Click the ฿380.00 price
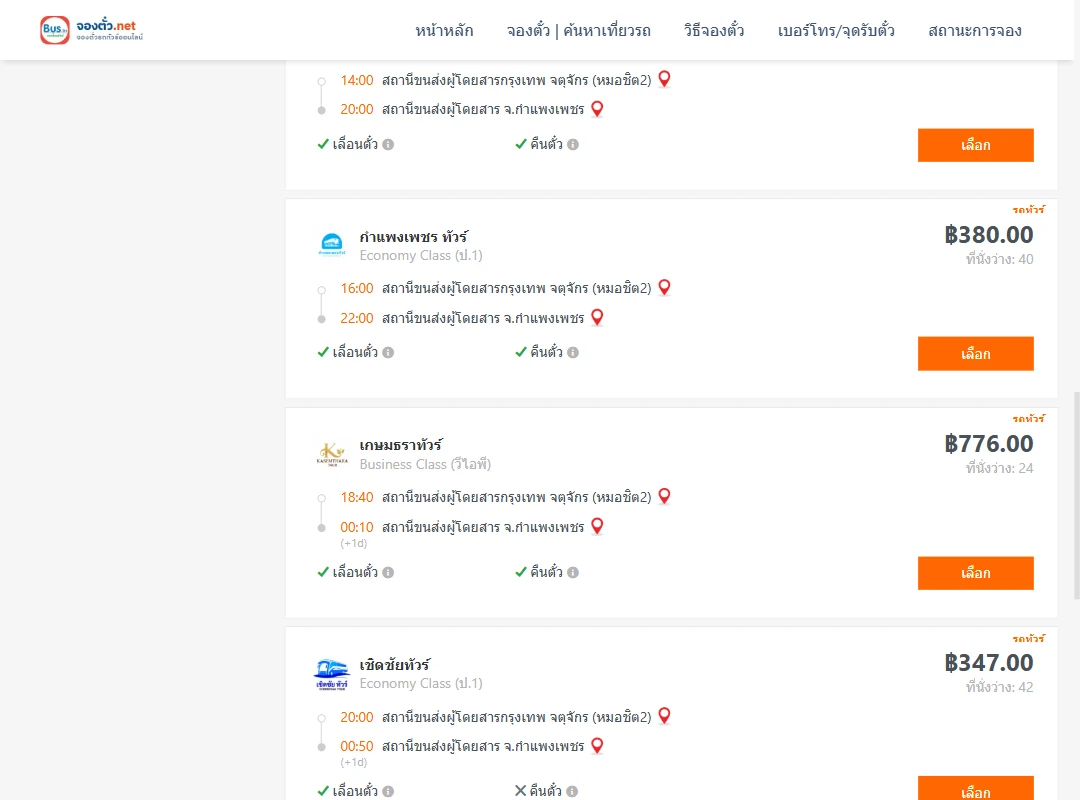The width and height of the screenshot is (1080, 800). 988,235
